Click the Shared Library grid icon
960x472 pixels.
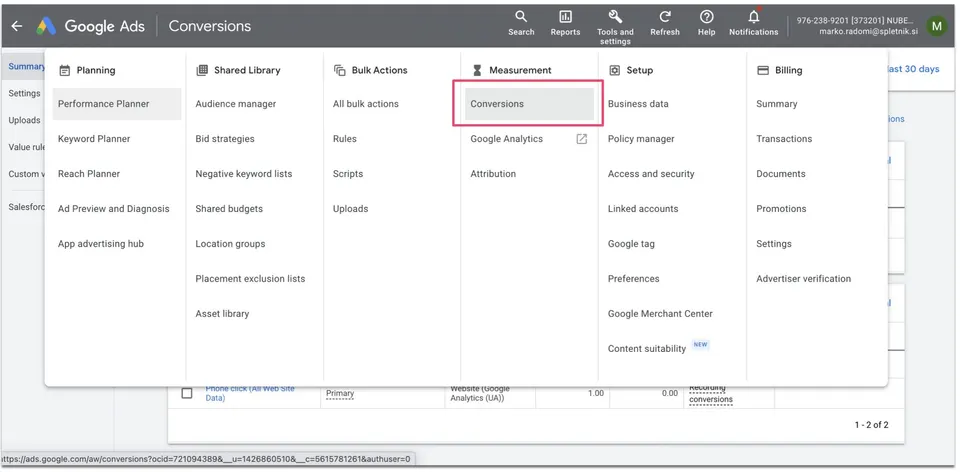pyautogui.click(x=202, y=70)
